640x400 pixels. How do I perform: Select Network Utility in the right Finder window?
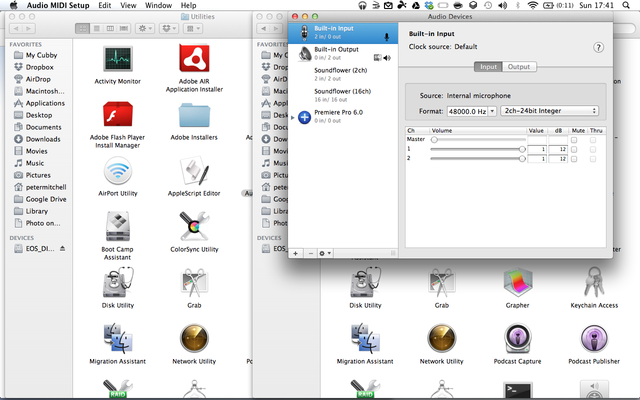(x=441, y=338)
